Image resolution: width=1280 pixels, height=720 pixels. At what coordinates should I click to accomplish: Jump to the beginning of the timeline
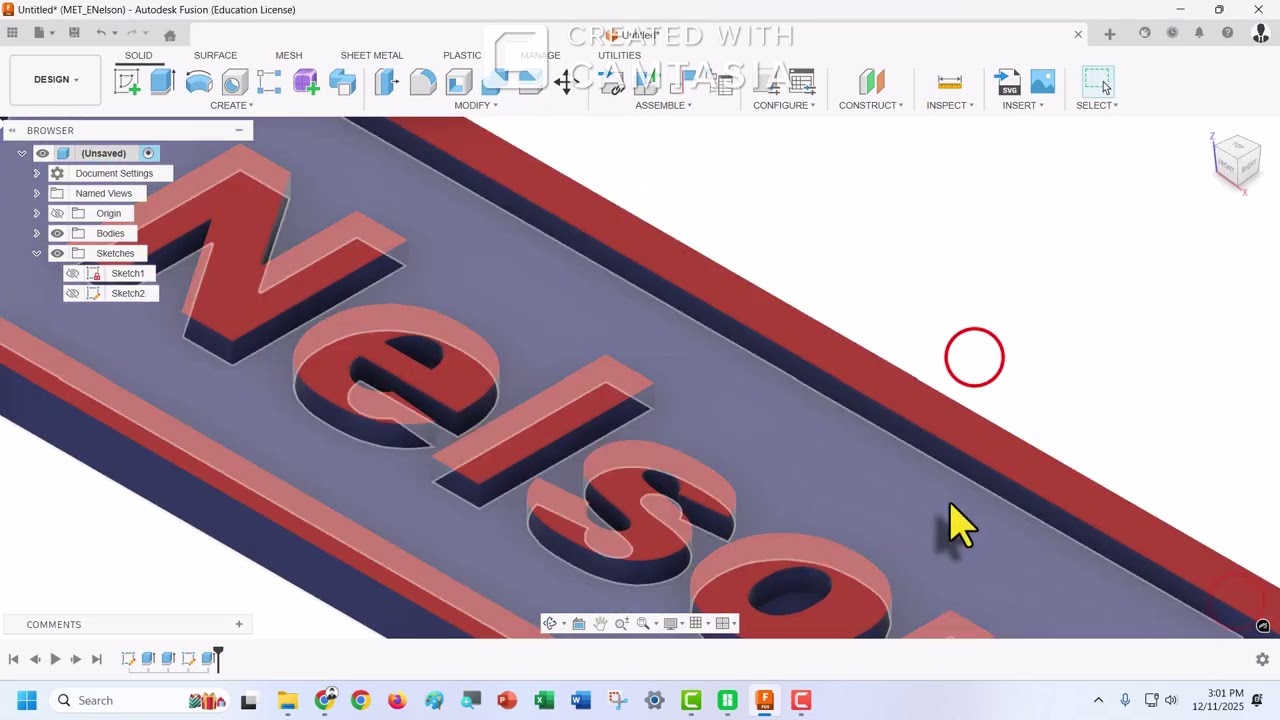point(13,659)
